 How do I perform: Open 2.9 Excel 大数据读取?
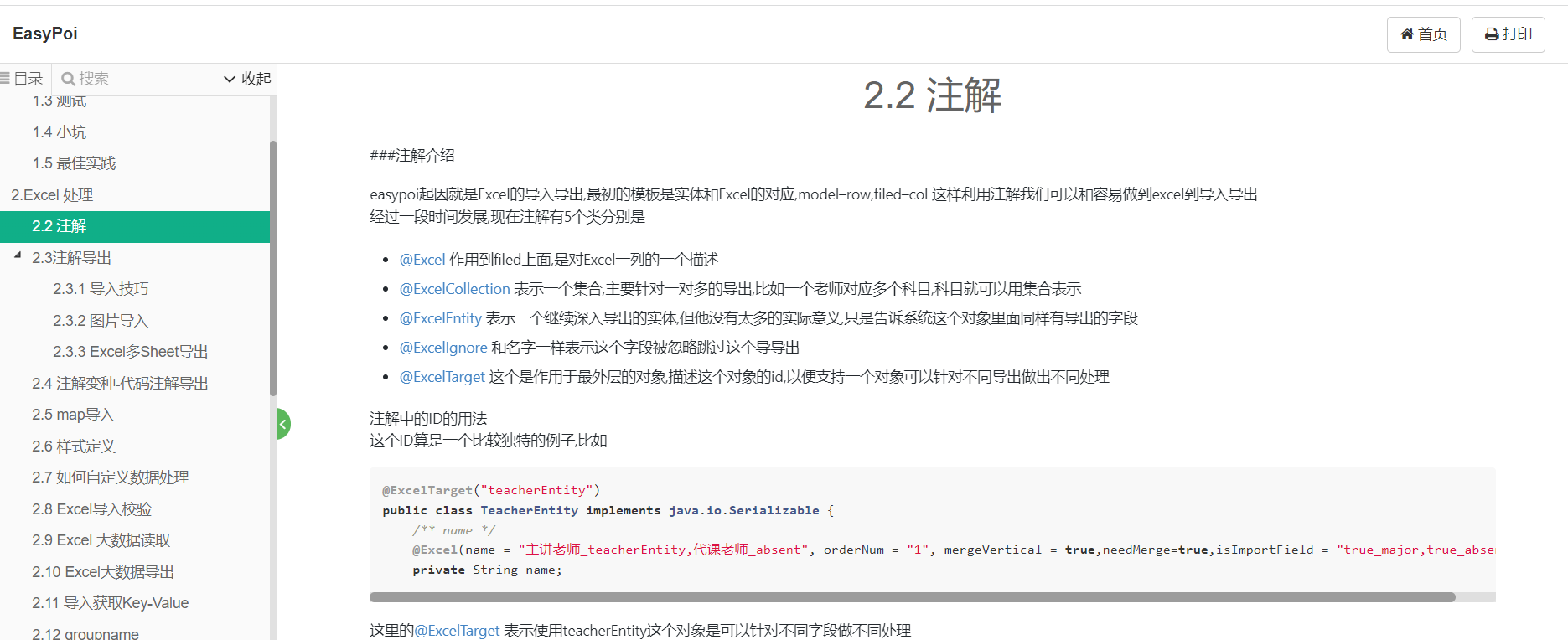tap(101, 540)
